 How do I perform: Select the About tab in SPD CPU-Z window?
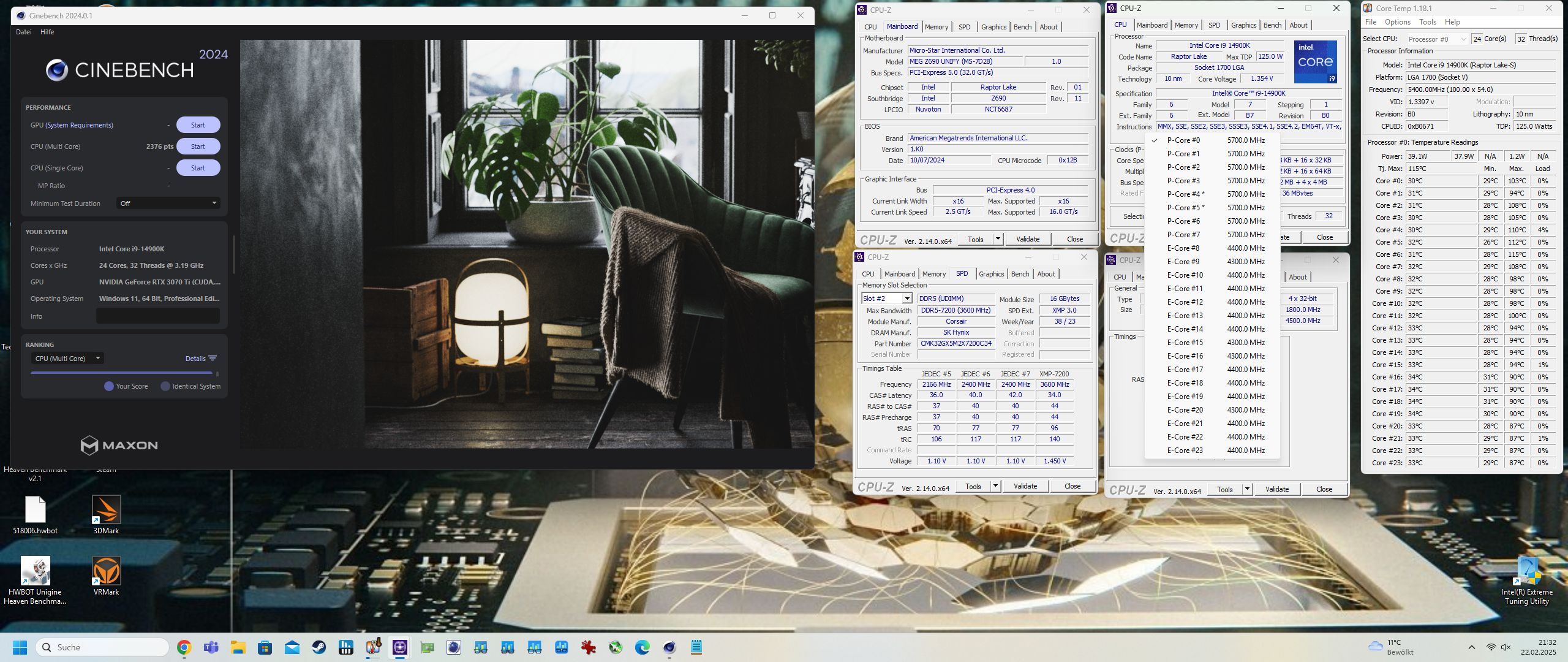[1046, 274]
